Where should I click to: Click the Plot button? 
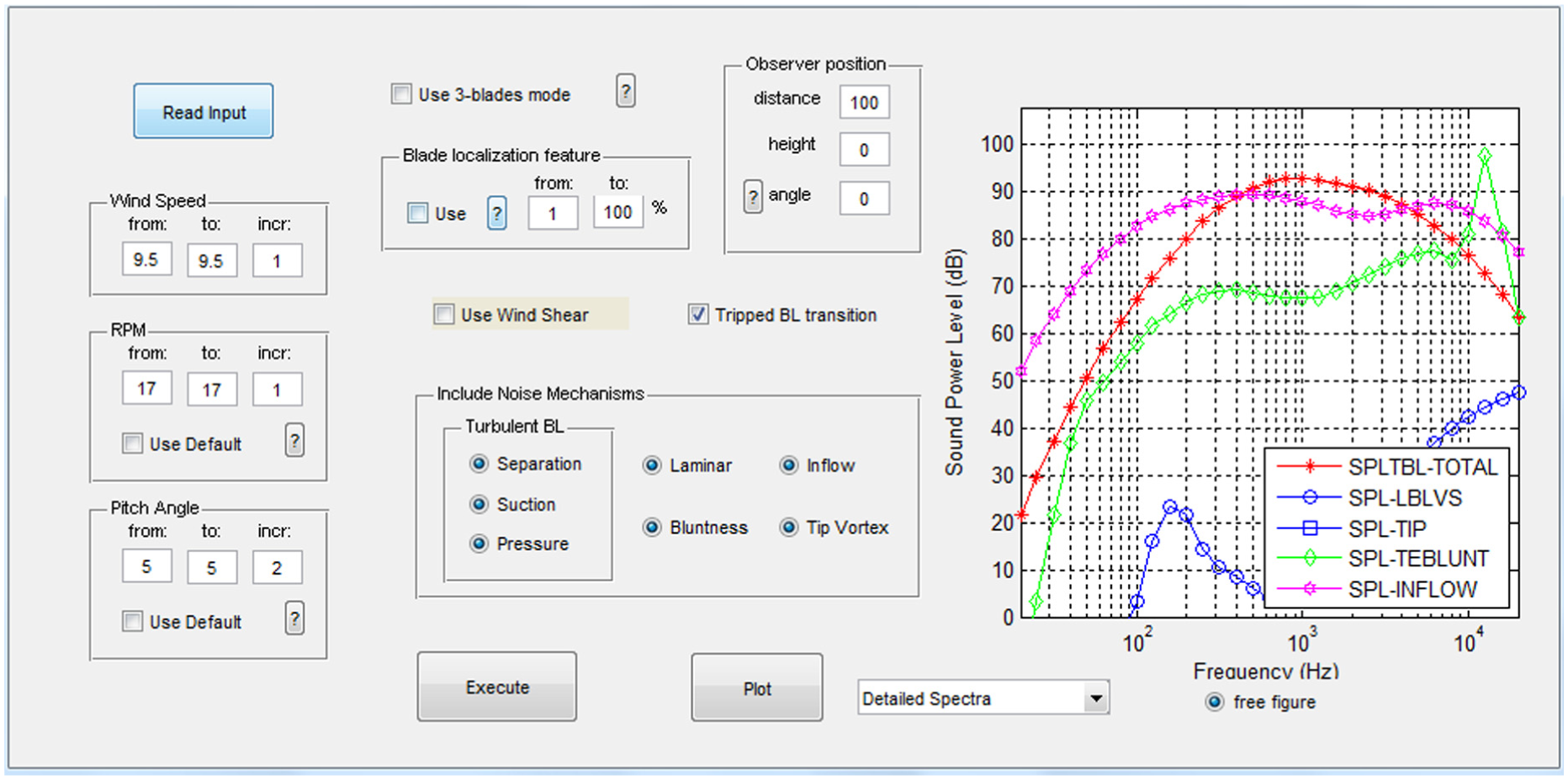pos(757,687)
